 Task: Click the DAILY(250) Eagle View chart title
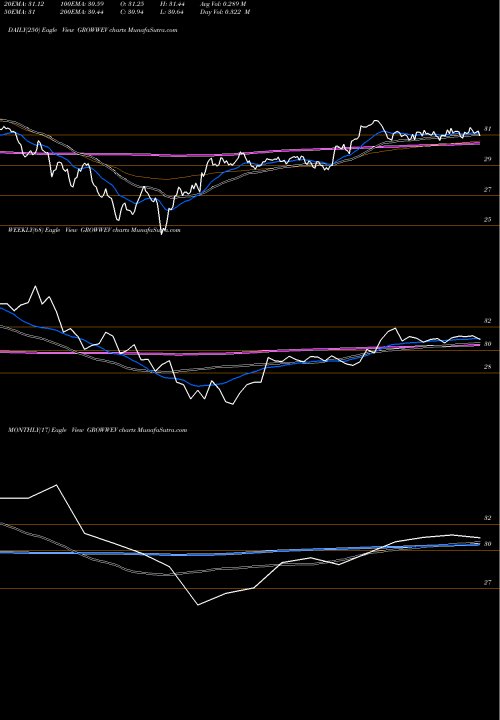click(93, 30)
